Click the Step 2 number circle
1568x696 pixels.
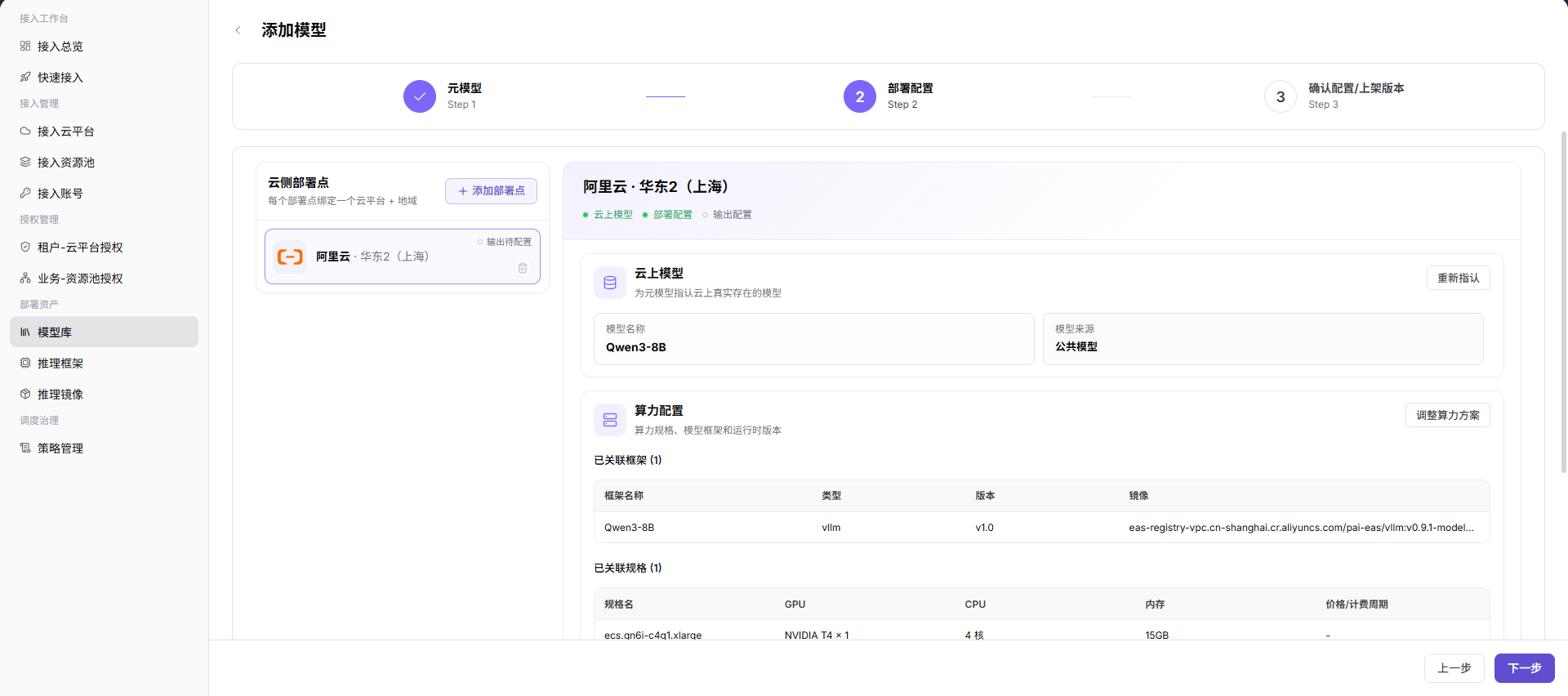tap(860, 96)
